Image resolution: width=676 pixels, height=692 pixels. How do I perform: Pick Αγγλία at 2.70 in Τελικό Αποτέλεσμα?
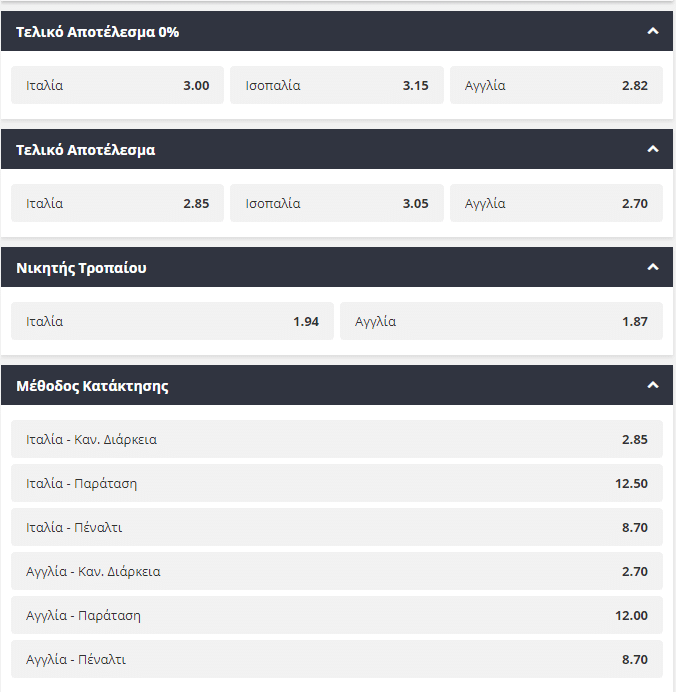click(x=556, y=203)
